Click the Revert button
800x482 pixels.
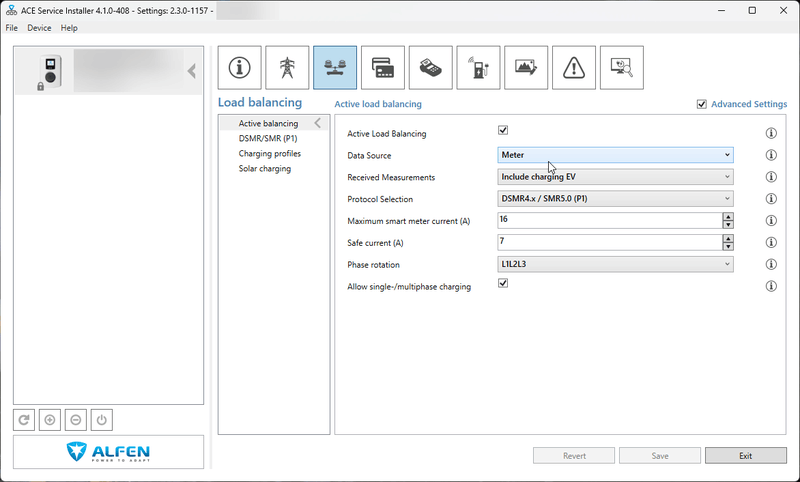click(x=574, y=455)
